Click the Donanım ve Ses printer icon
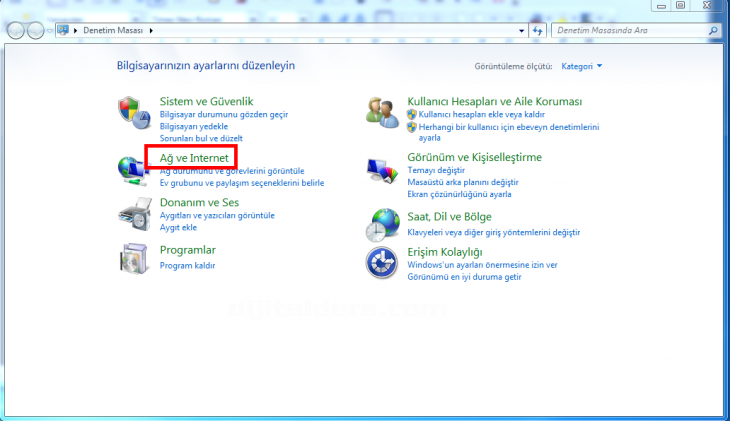The width and height of the screenshot is (730, 421). [x=133, y=212]
